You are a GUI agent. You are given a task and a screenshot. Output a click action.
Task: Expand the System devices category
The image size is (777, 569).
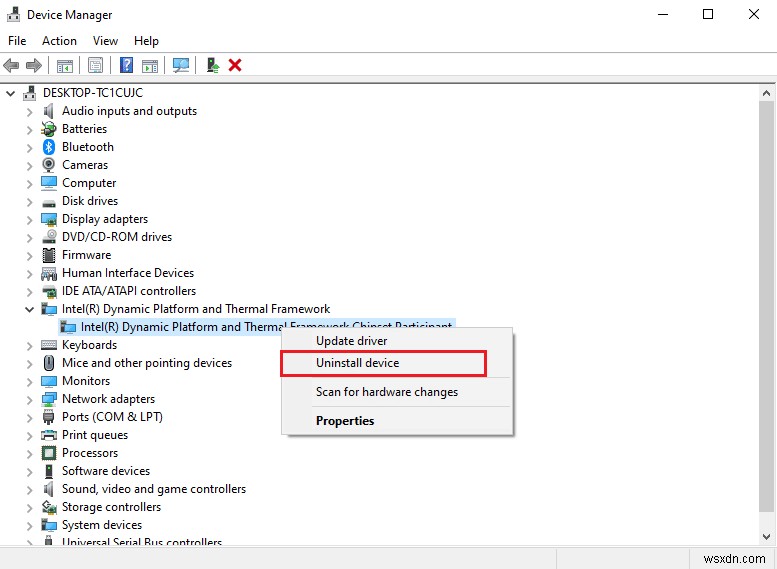click(x=29, y=525)
